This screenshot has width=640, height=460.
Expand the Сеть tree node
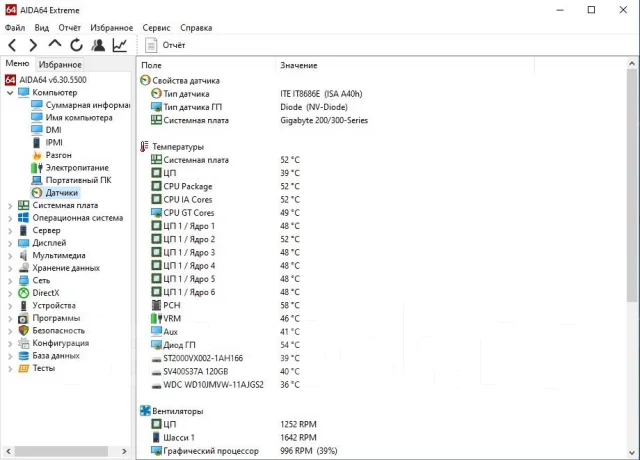[10, 281]
